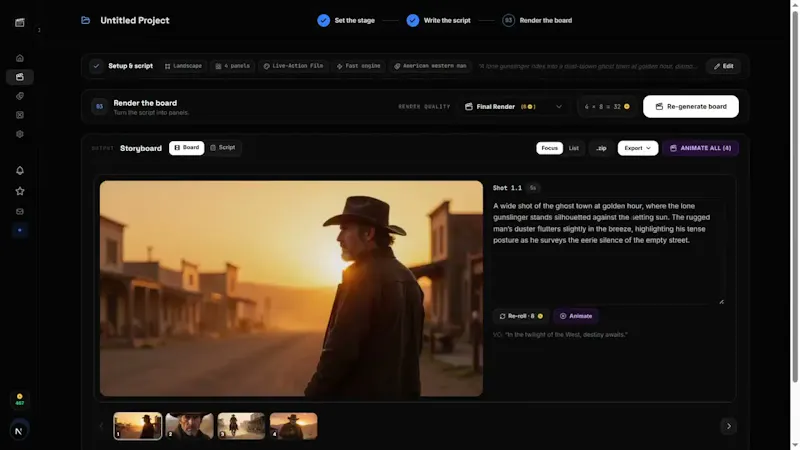Click the Shot 1.1 description text area
The image size is (800, 450).
[x=608, y=252]
